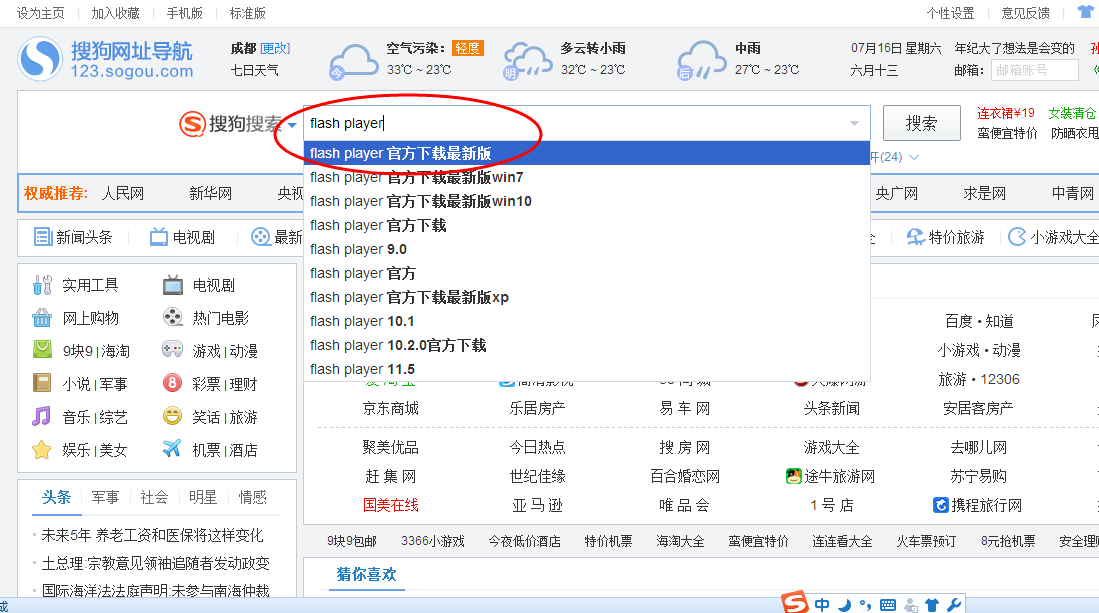This screenshot has height=613, width=1099.
Task: Click the Sogou navigation logo at top left
Action: 105,60
